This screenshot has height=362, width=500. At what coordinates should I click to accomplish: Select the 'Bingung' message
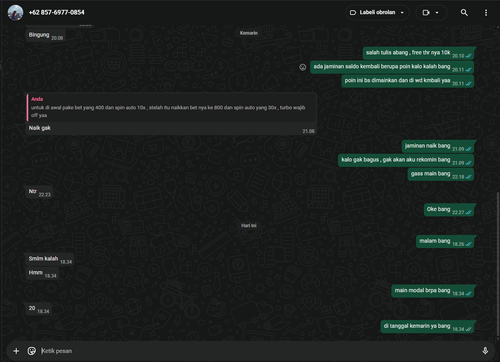(x=45, y=35)
